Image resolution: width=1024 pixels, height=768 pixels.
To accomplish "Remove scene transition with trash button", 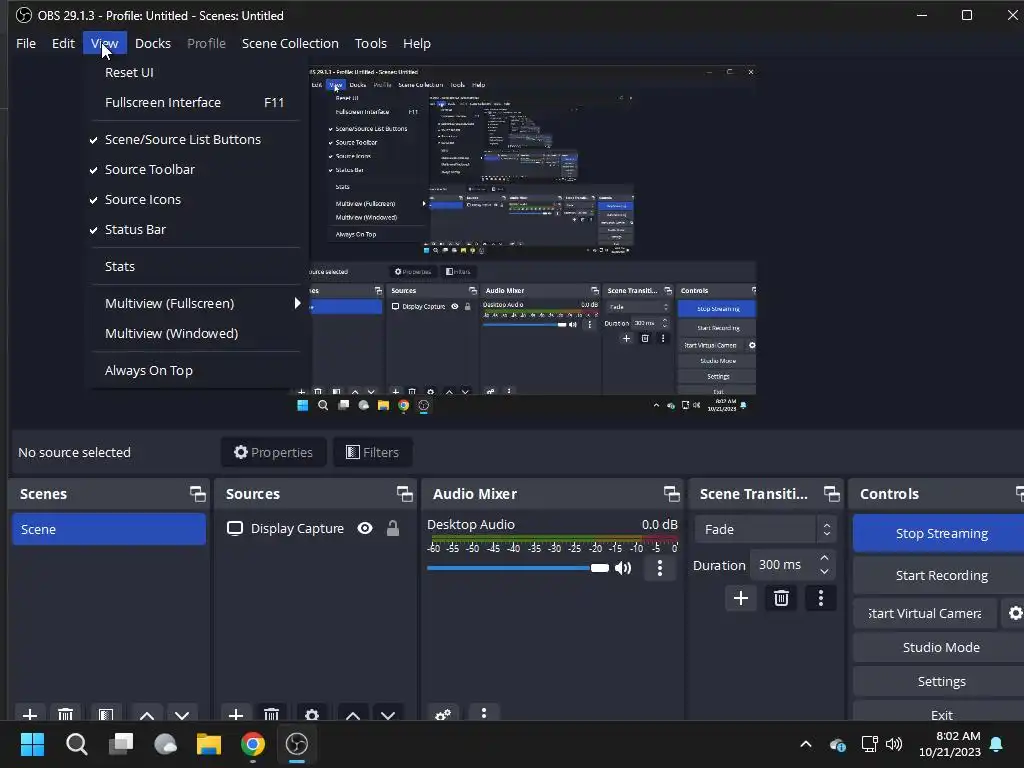I will 781,598.
